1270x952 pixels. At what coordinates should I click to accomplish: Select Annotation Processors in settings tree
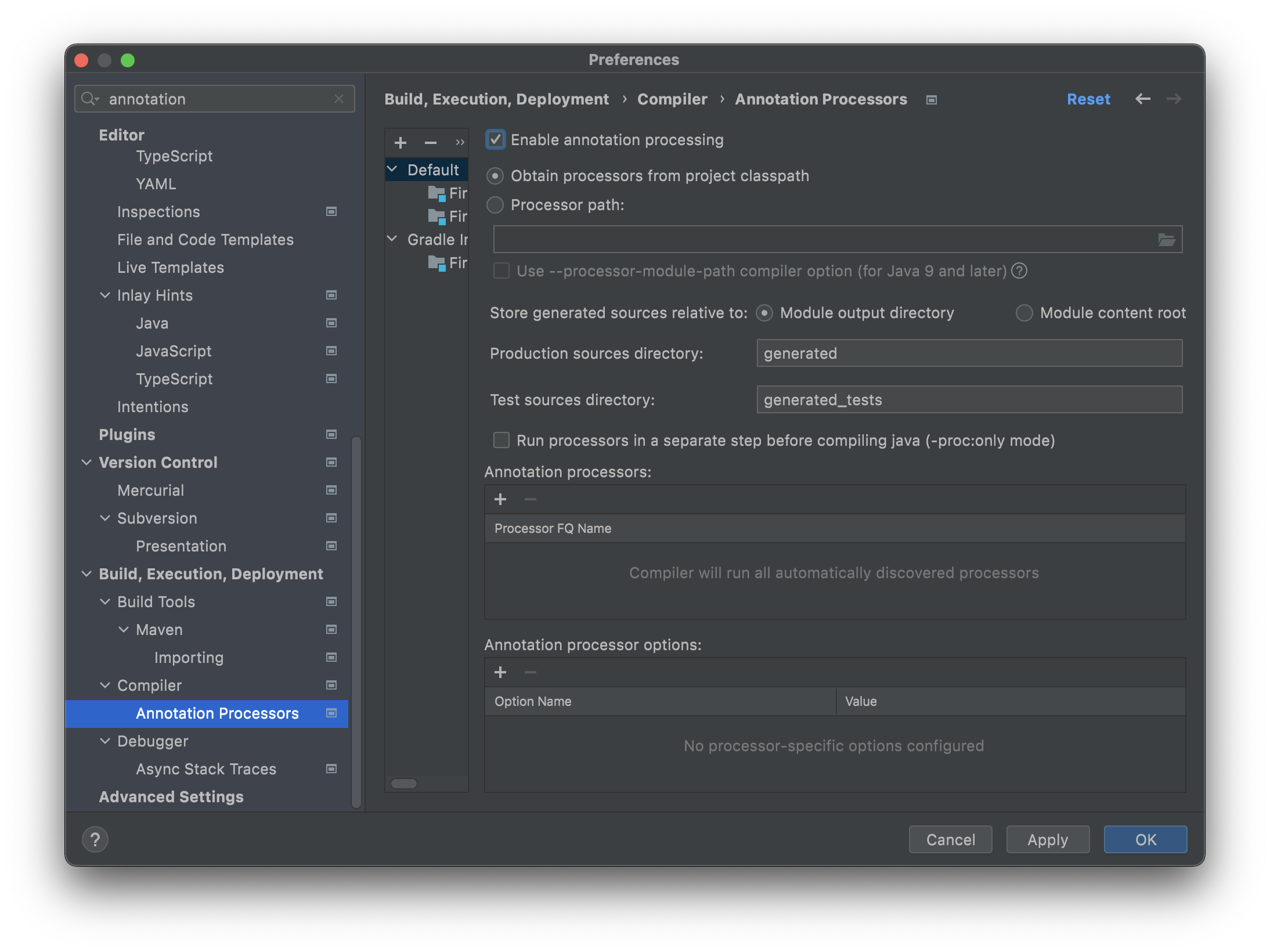(217, 713)
